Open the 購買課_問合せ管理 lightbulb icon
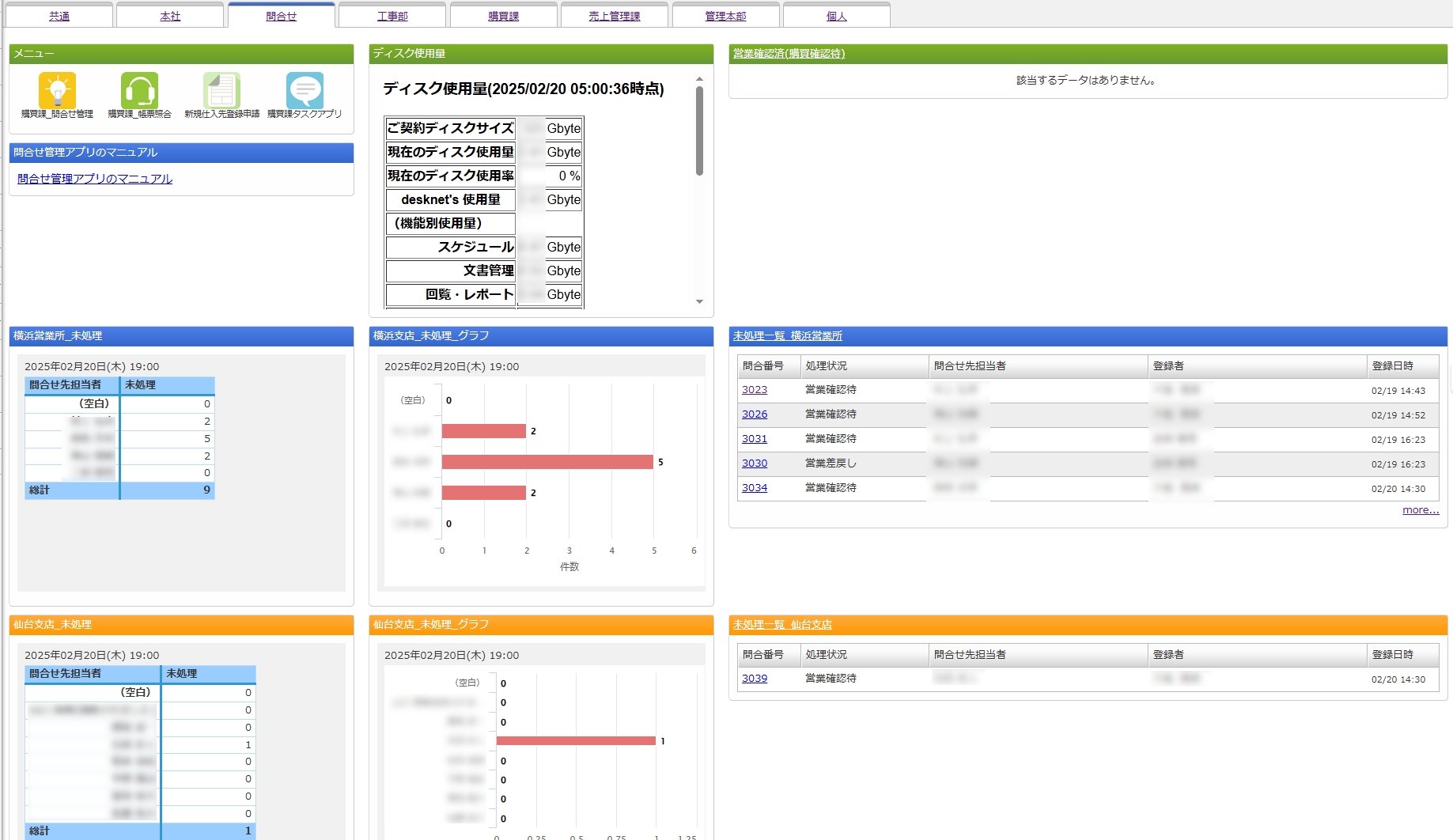Viewport: 1453px width, 840px height. pyautogui.click(x=57, y=91)
